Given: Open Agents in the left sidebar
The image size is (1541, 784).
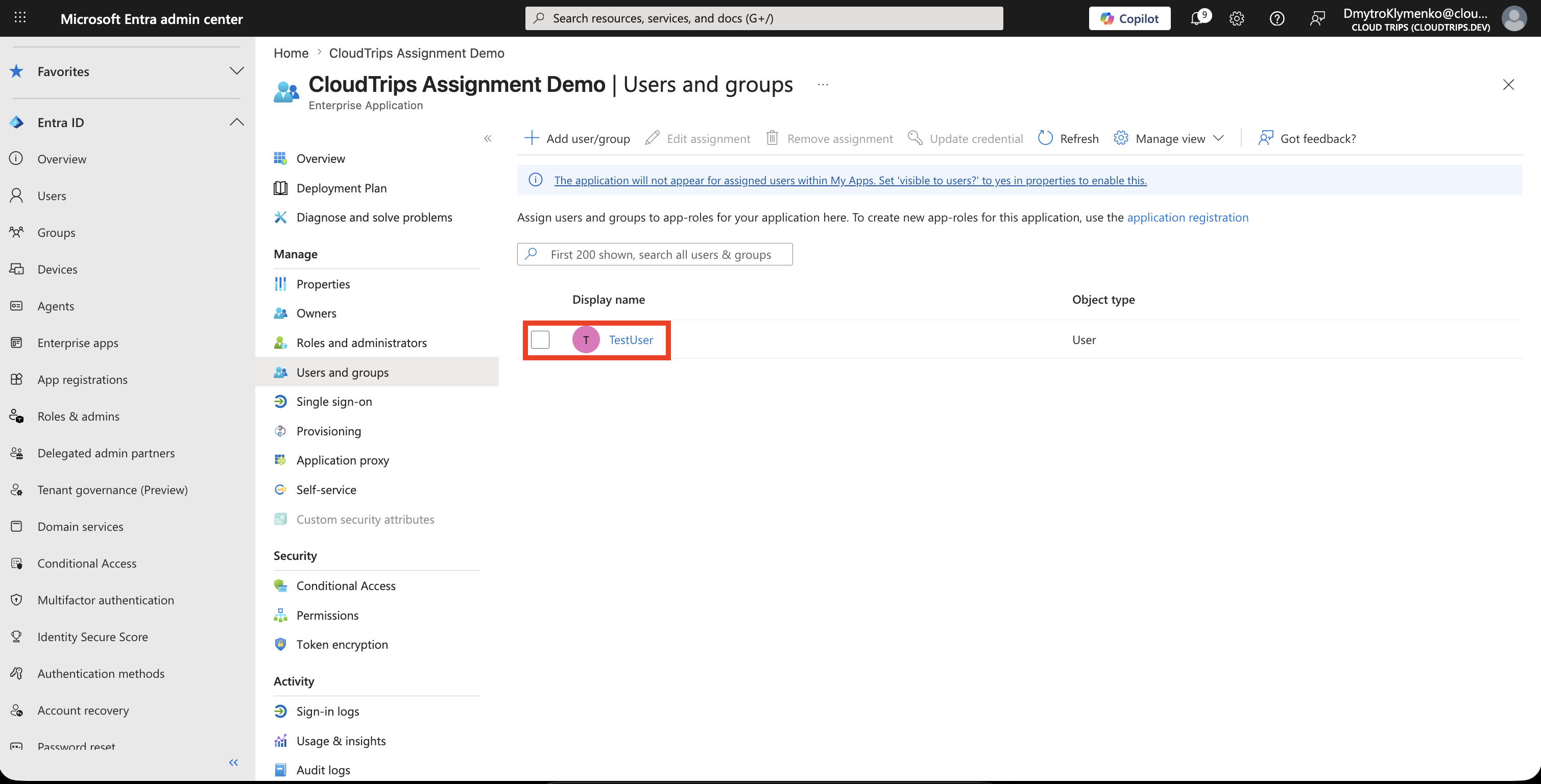Looking at the screenshot, I should 56,306.
